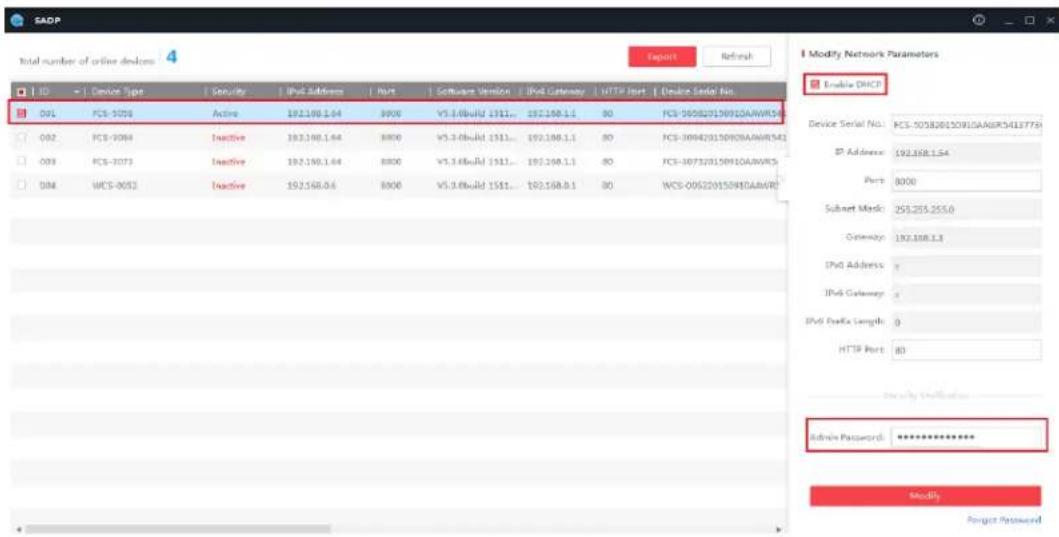
Task: Toggle the select-all checkbox in table header
Action: click(x=21, y=91)
